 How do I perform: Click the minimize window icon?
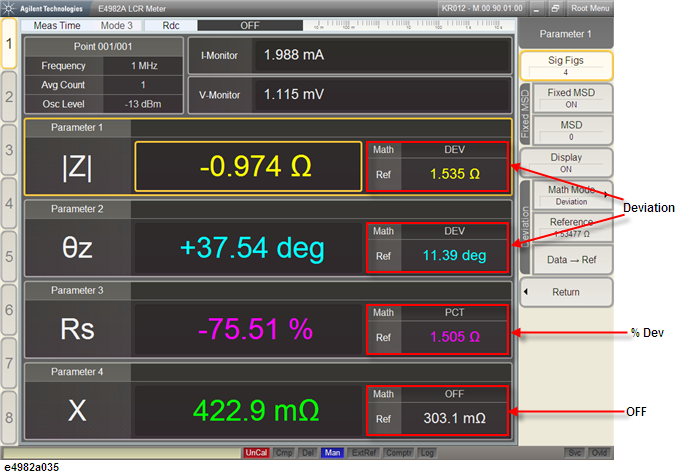pyautogui.click(x=537, y=8)
